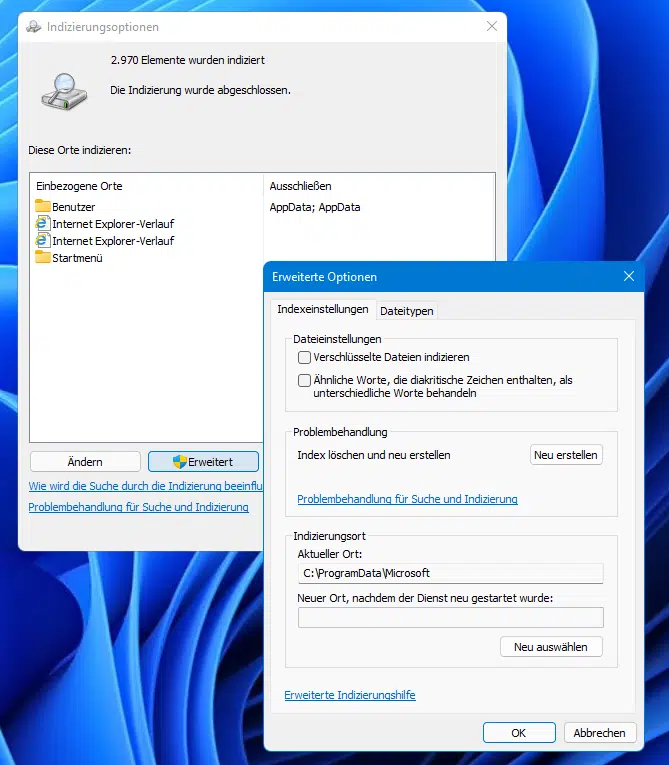Screen dimensions: 669x765
Task: Cancel the dialog with Abbrechen
Action: tap(599, 733)
